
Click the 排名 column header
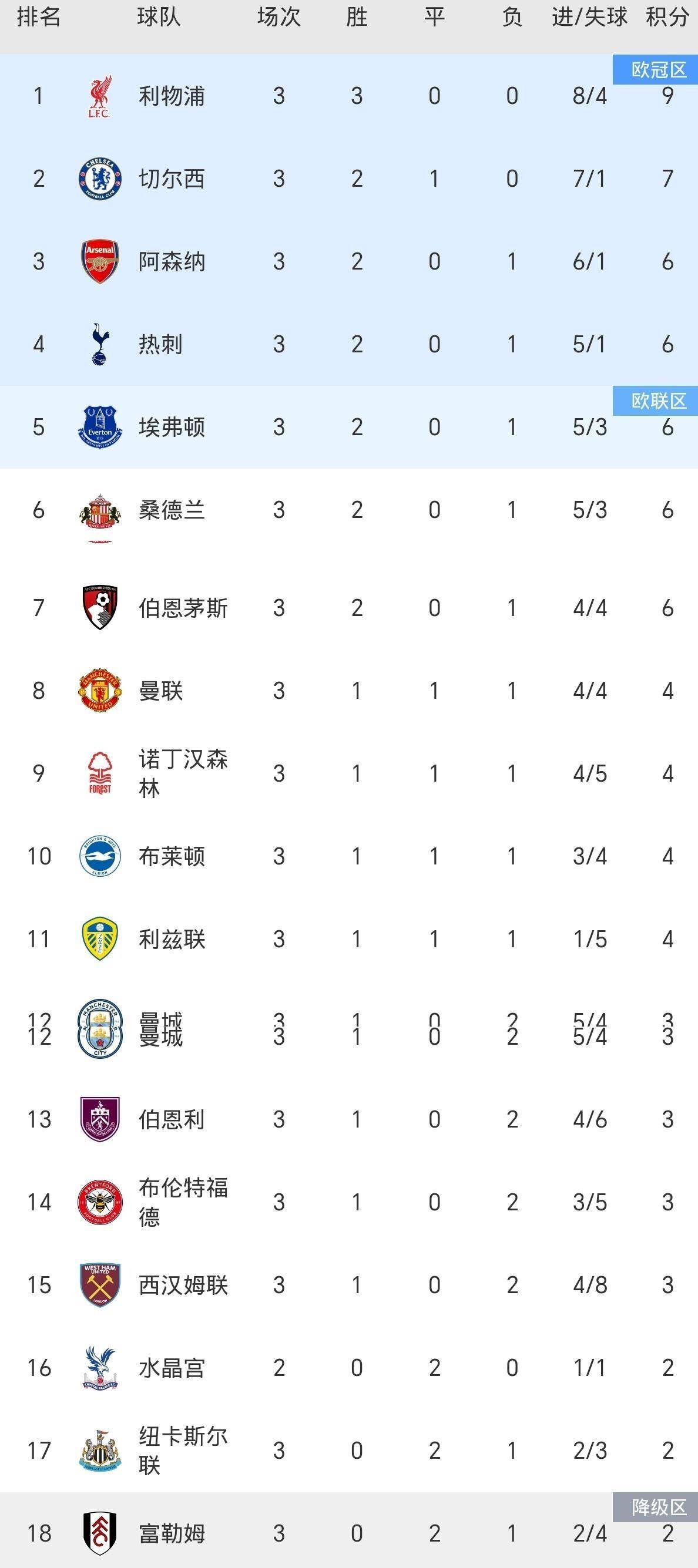coord(38,17)
